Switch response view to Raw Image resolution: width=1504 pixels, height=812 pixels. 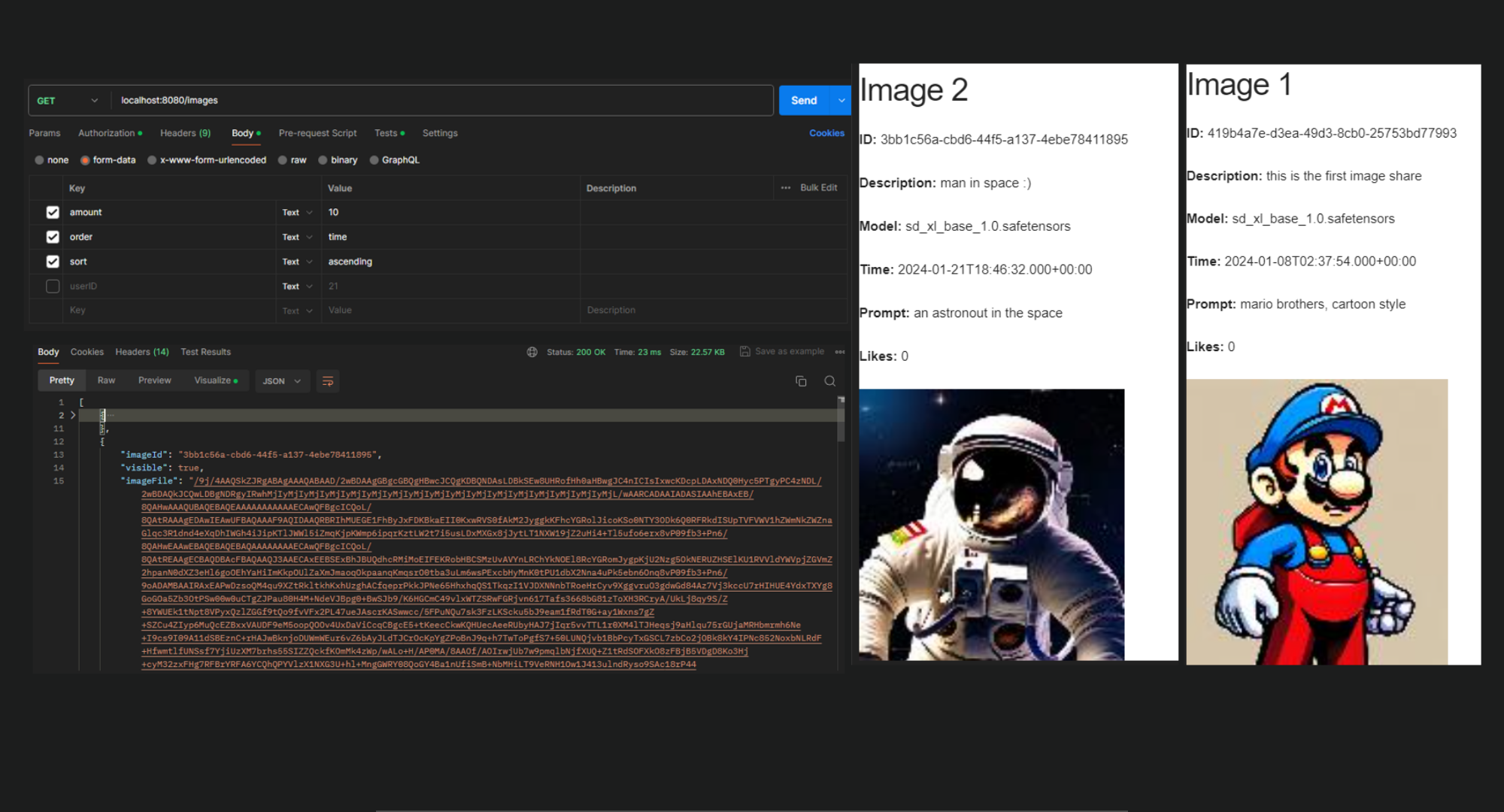pyautogui.click(x=106, y=380)
